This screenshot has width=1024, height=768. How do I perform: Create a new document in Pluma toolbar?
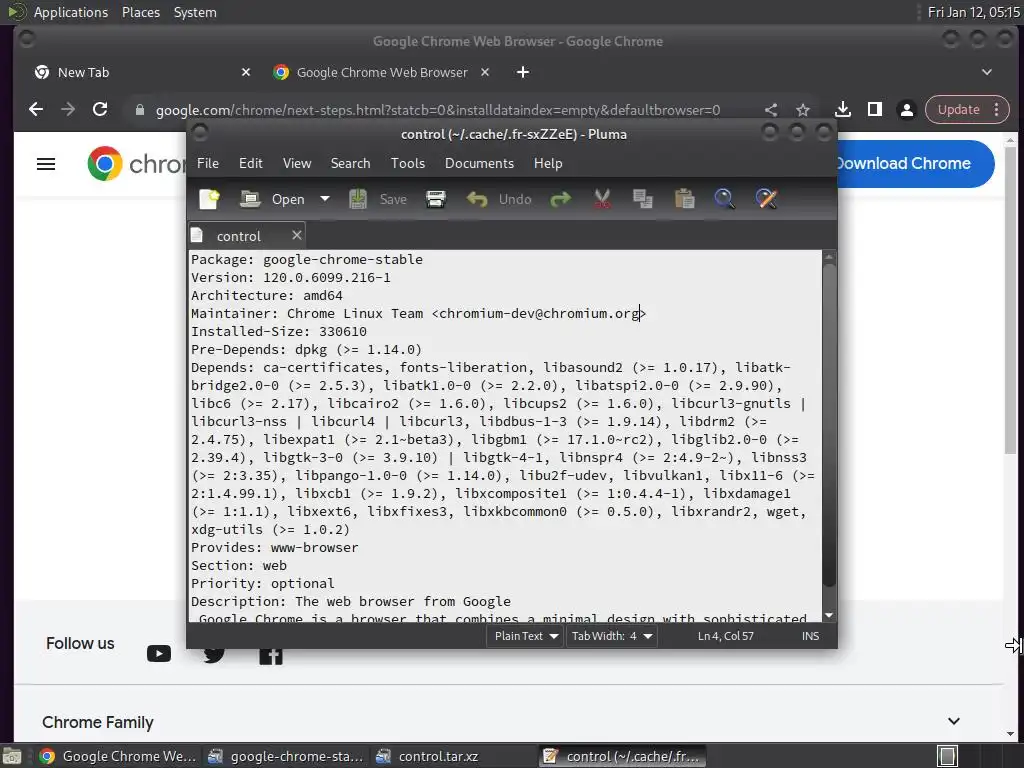[x=209, y=199]
